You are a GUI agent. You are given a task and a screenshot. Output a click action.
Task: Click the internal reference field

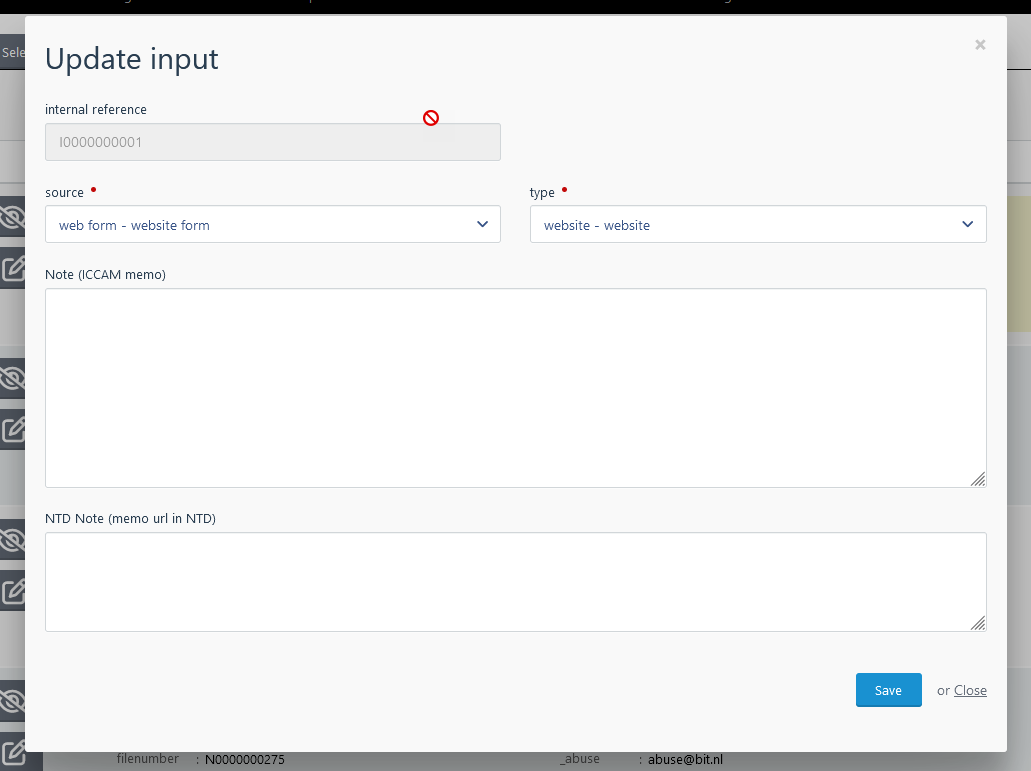tap(272, 142)
